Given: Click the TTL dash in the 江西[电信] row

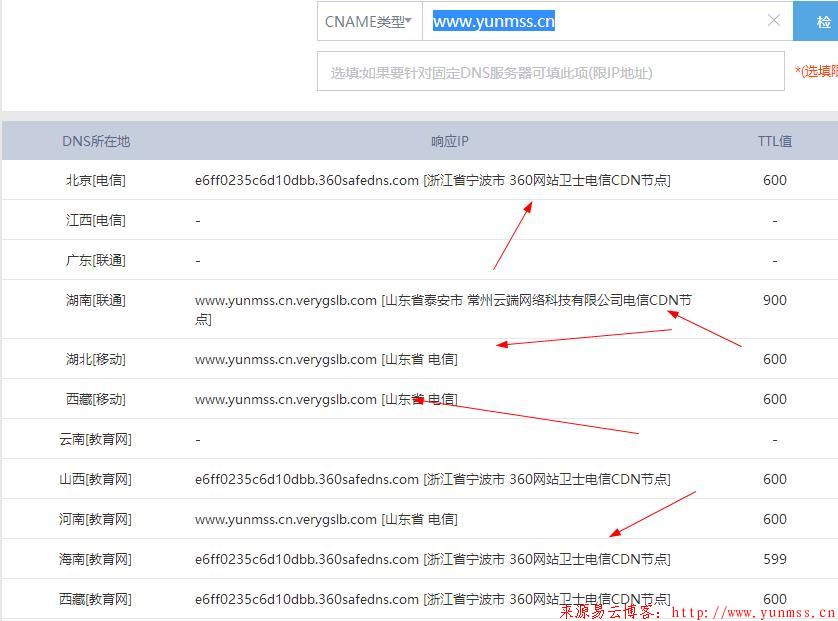Looking at the screenshot, I should [774, 221].
